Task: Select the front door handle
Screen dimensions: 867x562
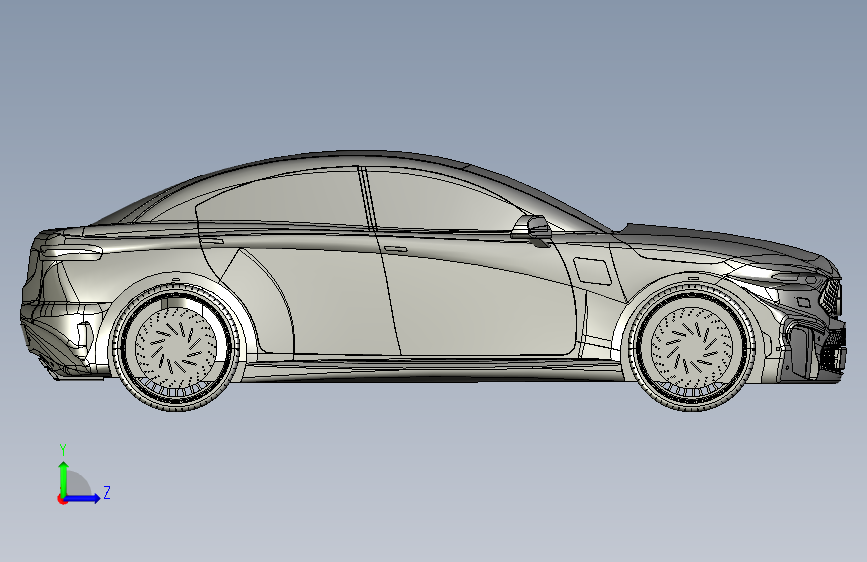Action: click(x=396, y=249)
